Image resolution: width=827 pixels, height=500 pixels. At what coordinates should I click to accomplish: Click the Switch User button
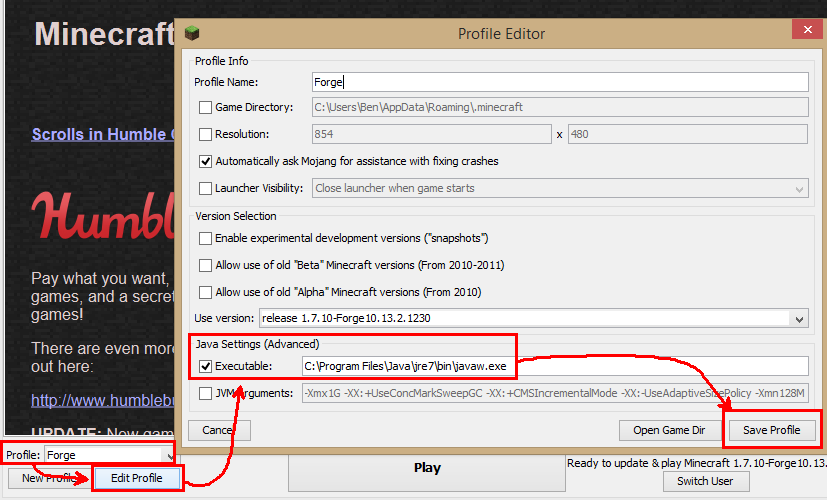(705, 481)
